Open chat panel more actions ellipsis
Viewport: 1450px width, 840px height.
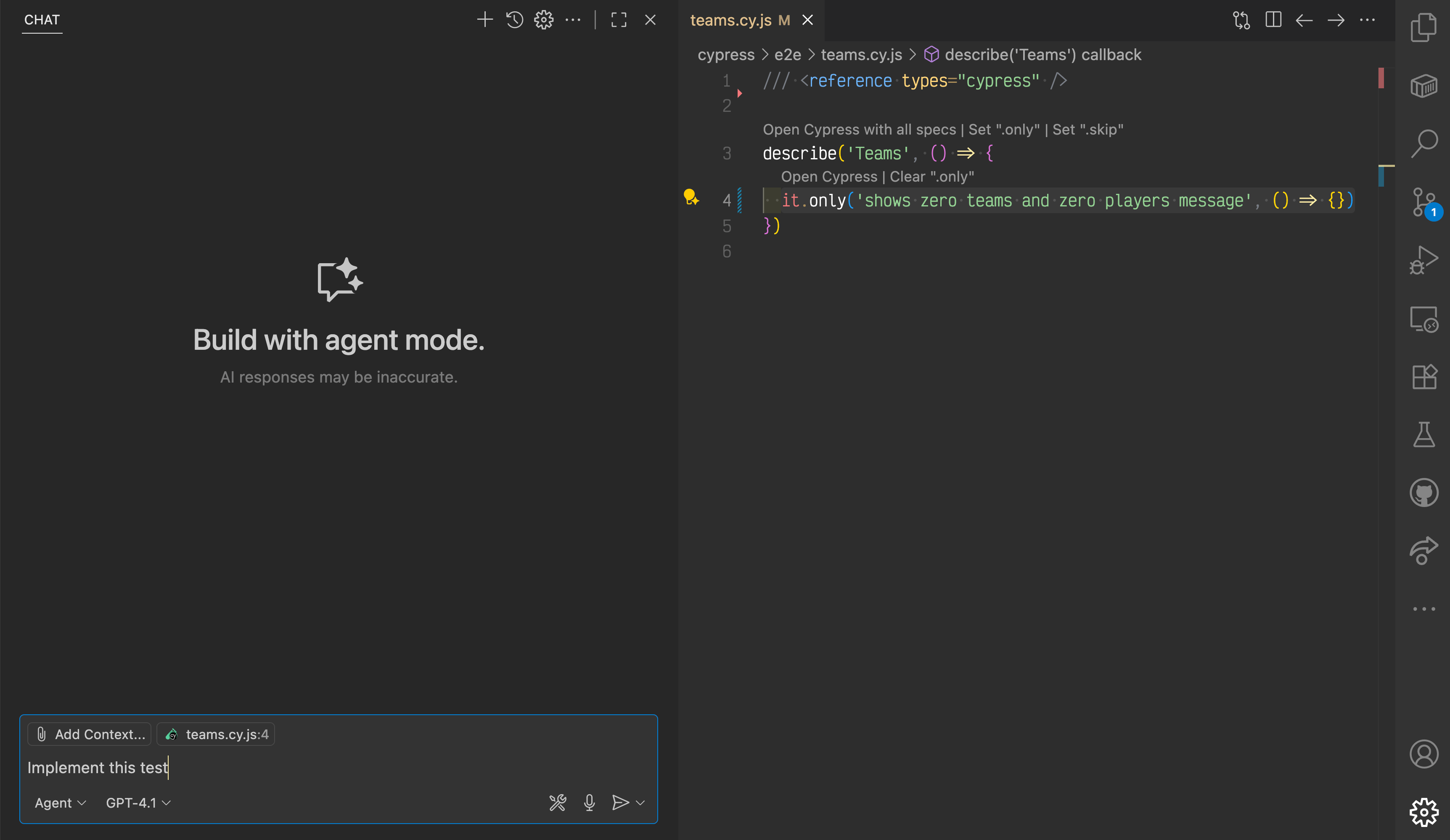573,20
